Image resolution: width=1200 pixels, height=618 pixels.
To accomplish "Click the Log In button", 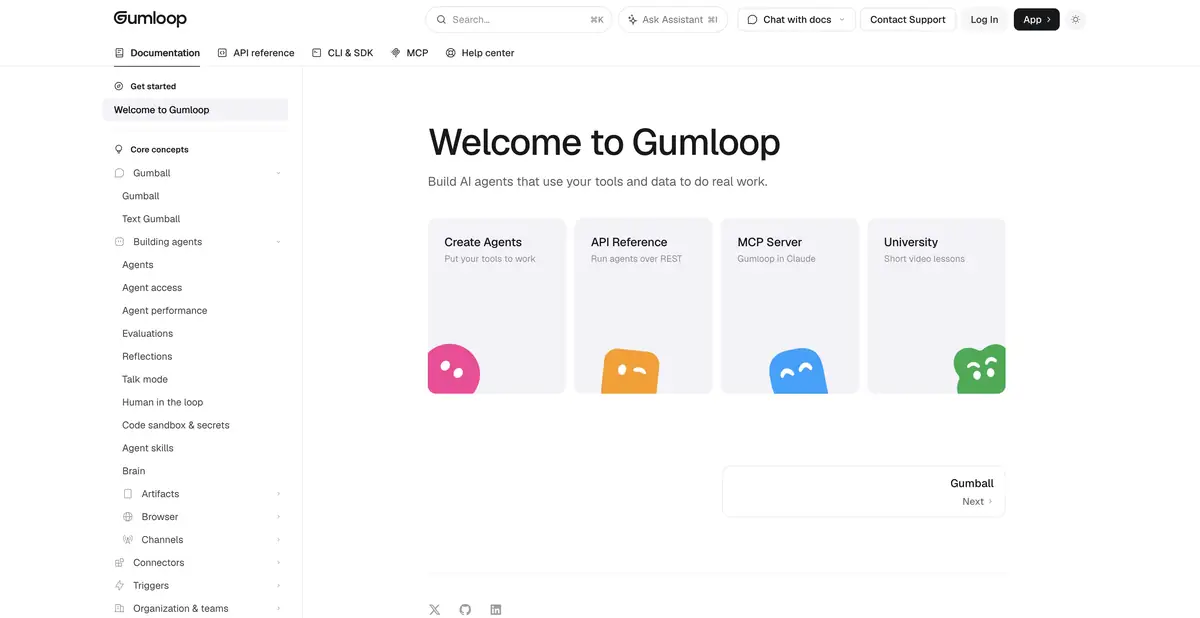I will tap(984, 19).
